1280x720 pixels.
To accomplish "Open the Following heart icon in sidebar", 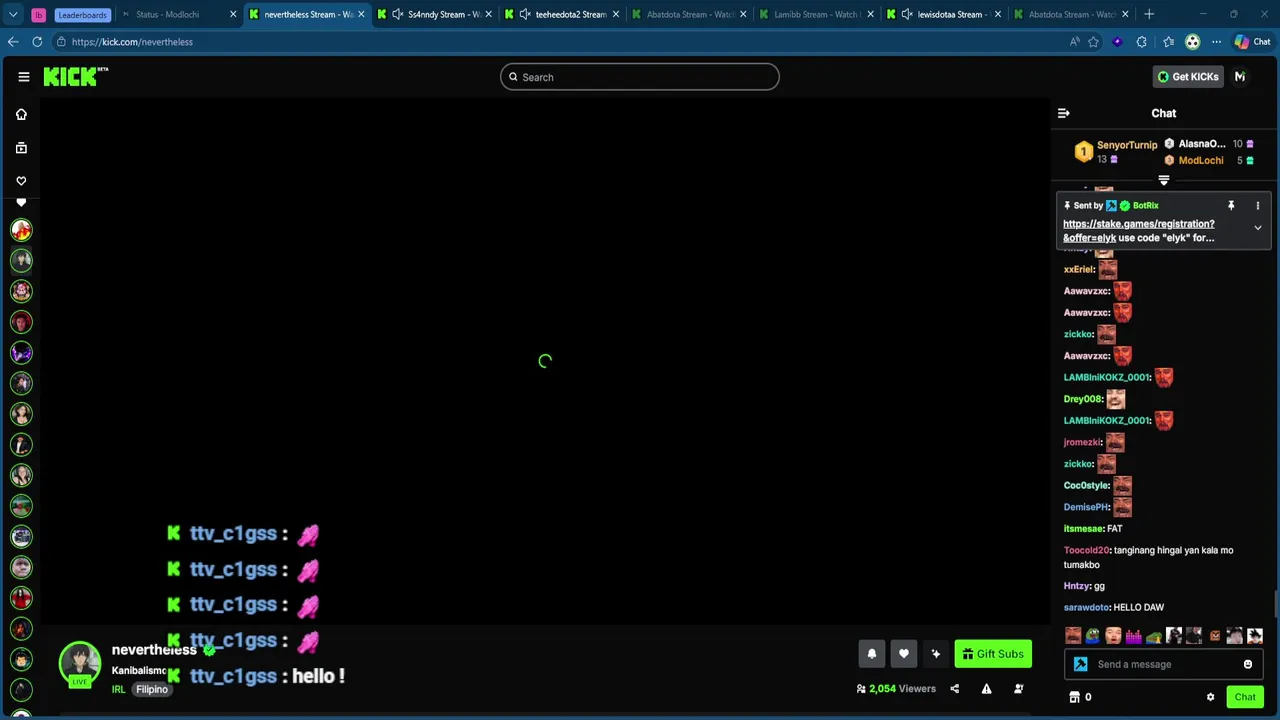I will click(x=21, y=181).
